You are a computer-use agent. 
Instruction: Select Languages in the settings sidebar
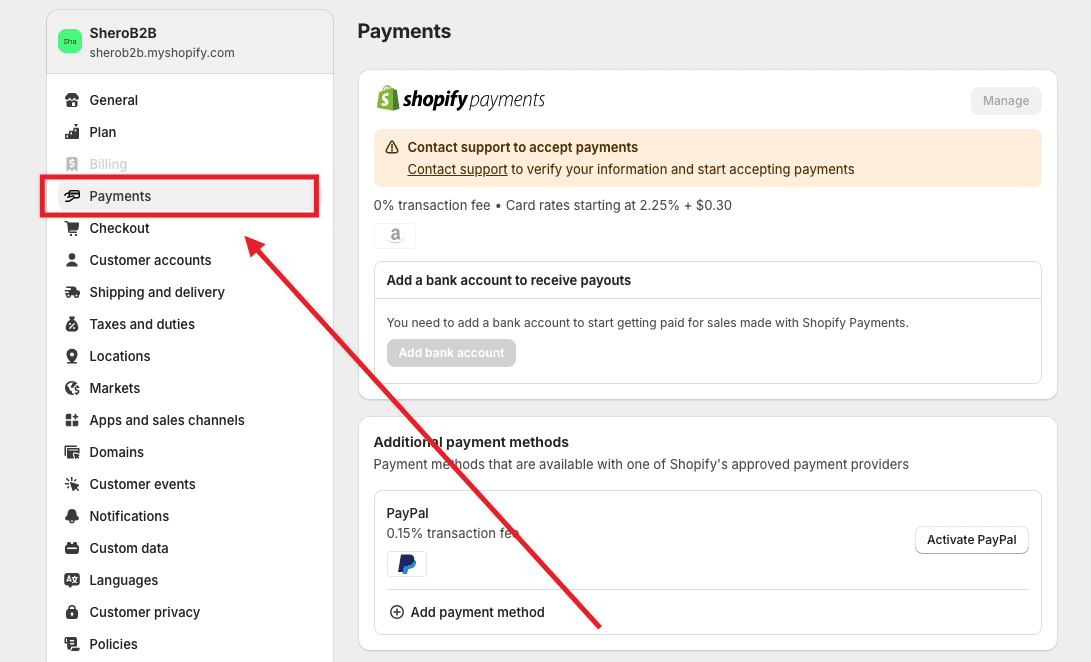pyautogui.click(x=122, y=580)
